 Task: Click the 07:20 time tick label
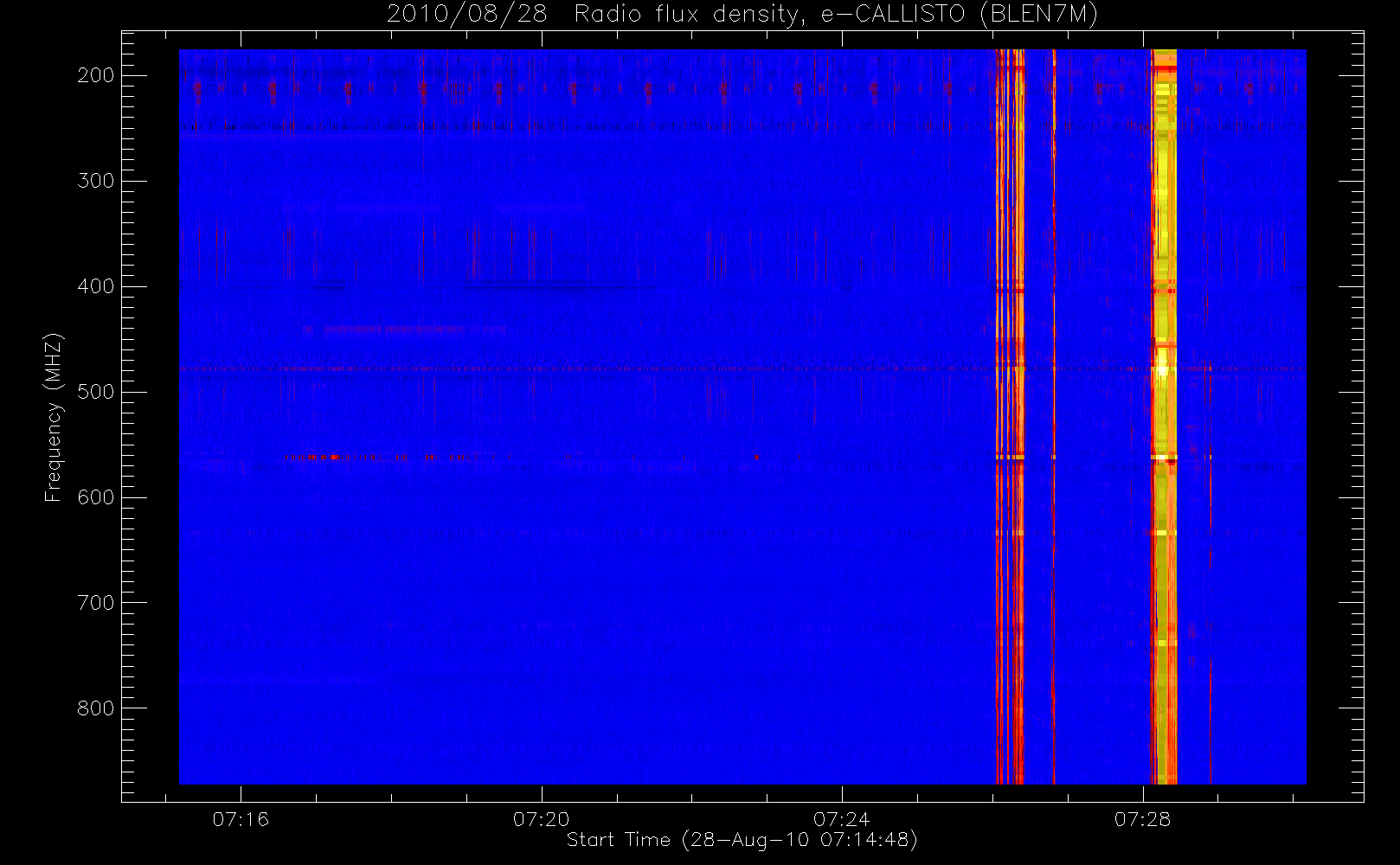tap(542, 819)
